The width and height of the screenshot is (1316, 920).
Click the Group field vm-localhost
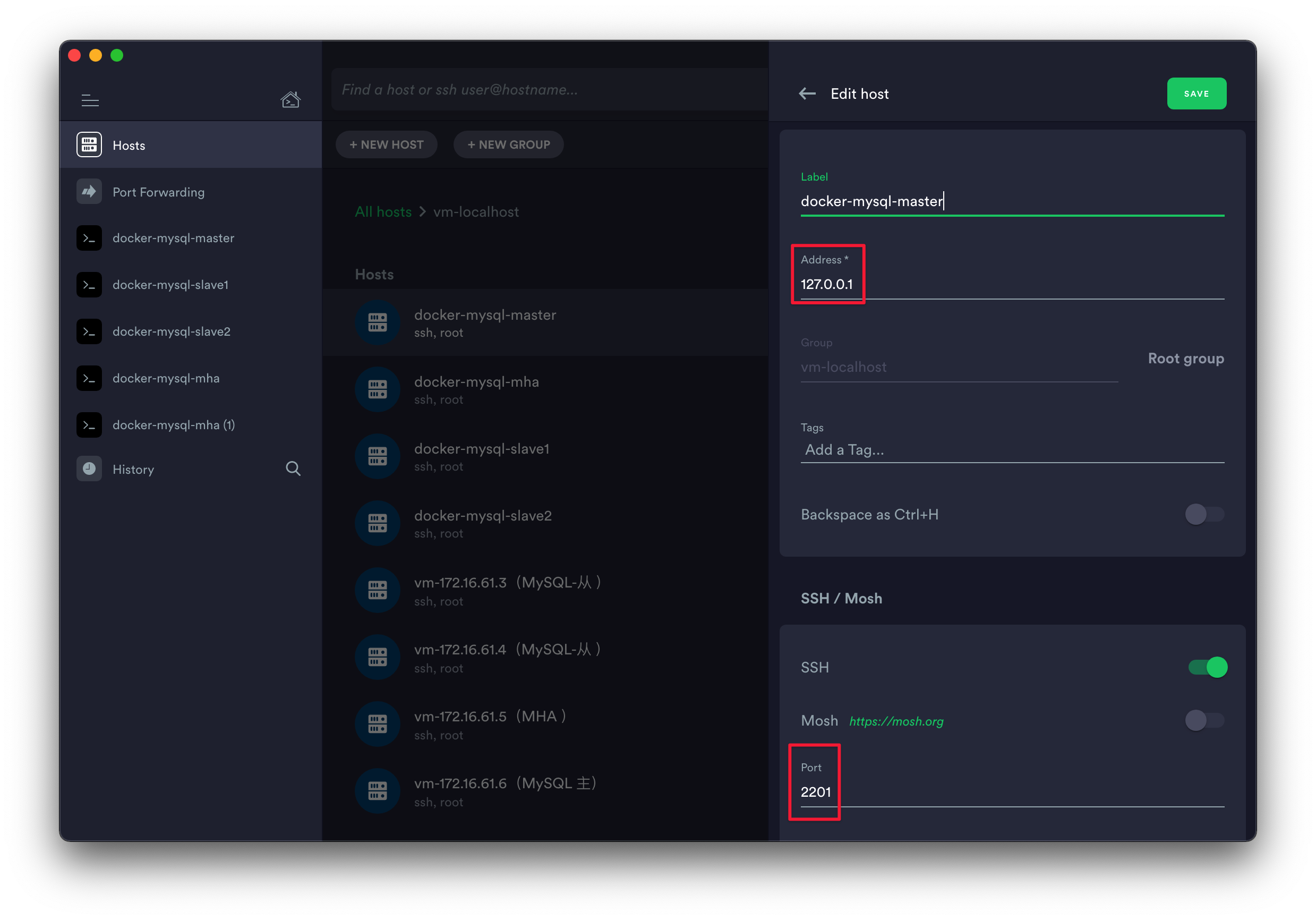click(959, 368)
